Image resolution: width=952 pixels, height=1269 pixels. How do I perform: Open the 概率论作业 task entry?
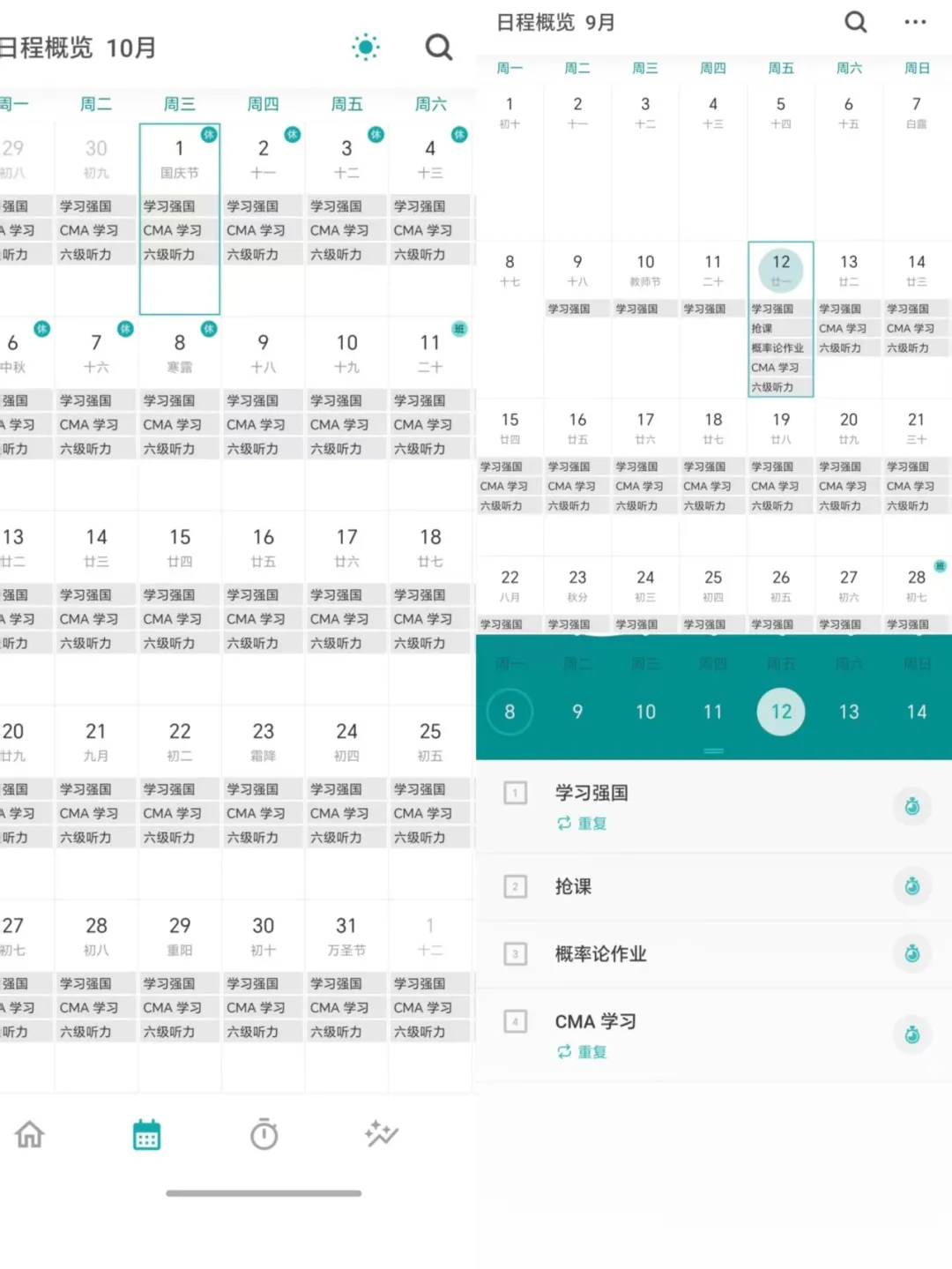(601, 954)
